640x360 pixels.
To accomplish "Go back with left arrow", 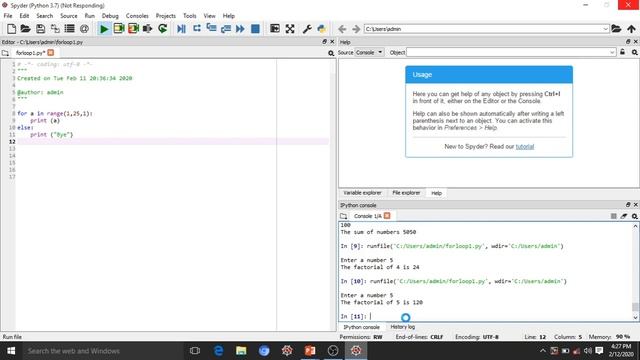I will 342,29.
